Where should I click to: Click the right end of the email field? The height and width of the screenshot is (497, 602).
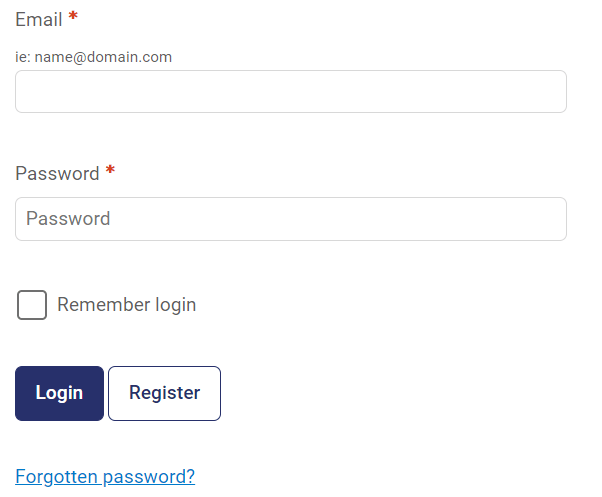tap(553, 91)
